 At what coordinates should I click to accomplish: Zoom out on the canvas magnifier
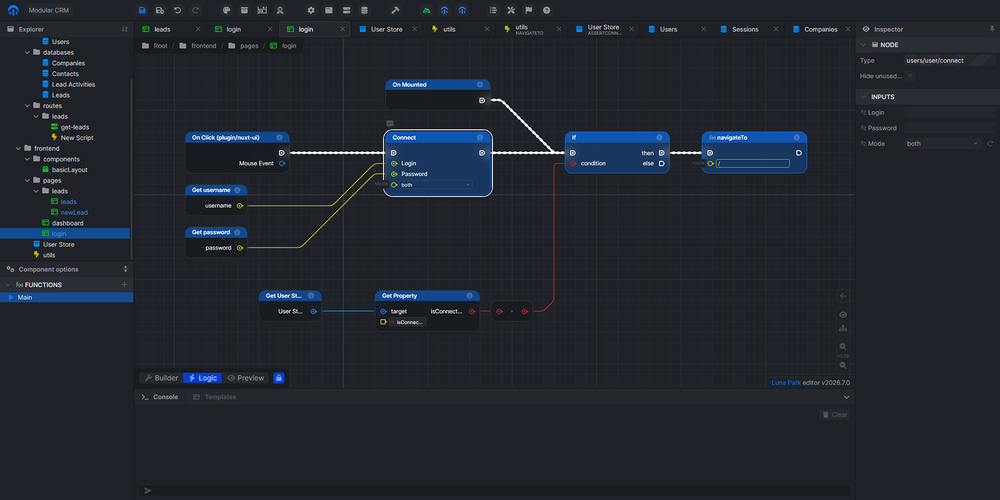[843, 365]
